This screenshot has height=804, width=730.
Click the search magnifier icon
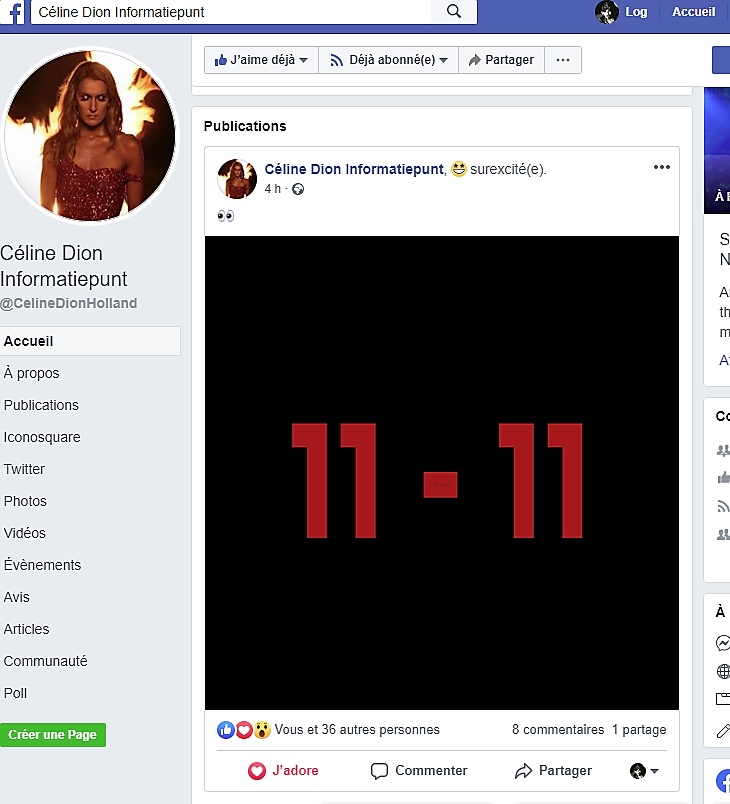click(x=454, y=12)
